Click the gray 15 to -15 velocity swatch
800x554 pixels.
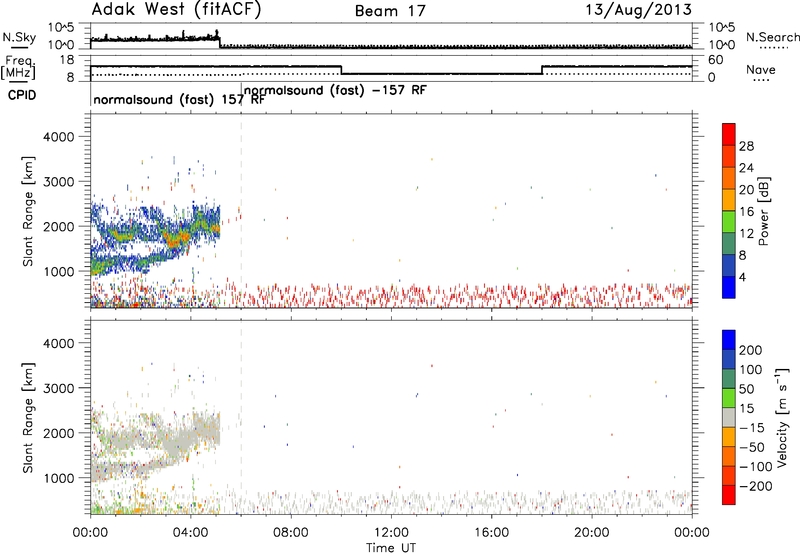point(729,417)
